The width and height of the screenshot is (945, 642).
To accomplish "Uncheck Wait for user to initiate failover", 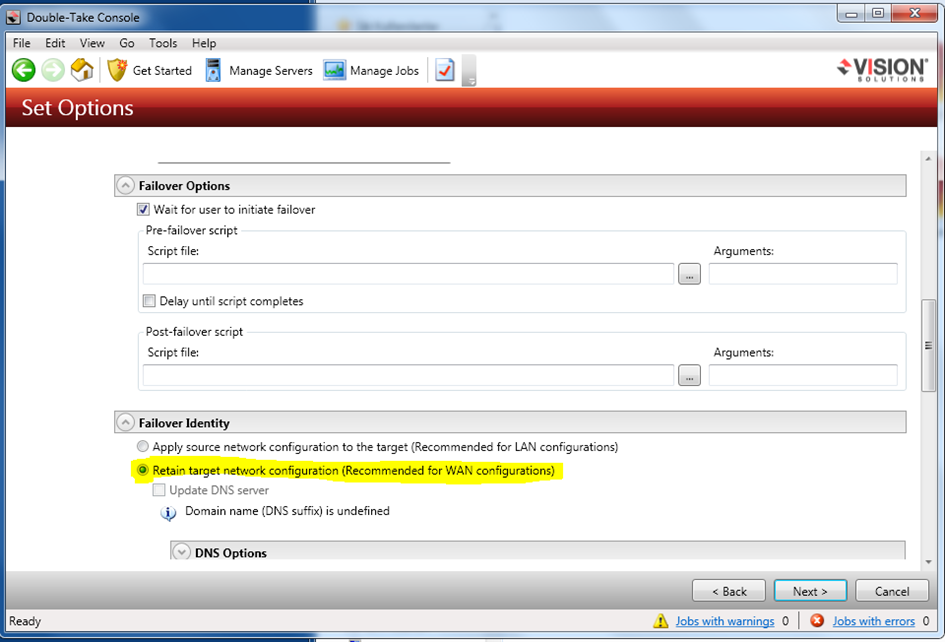I will (x=143, y=210).
